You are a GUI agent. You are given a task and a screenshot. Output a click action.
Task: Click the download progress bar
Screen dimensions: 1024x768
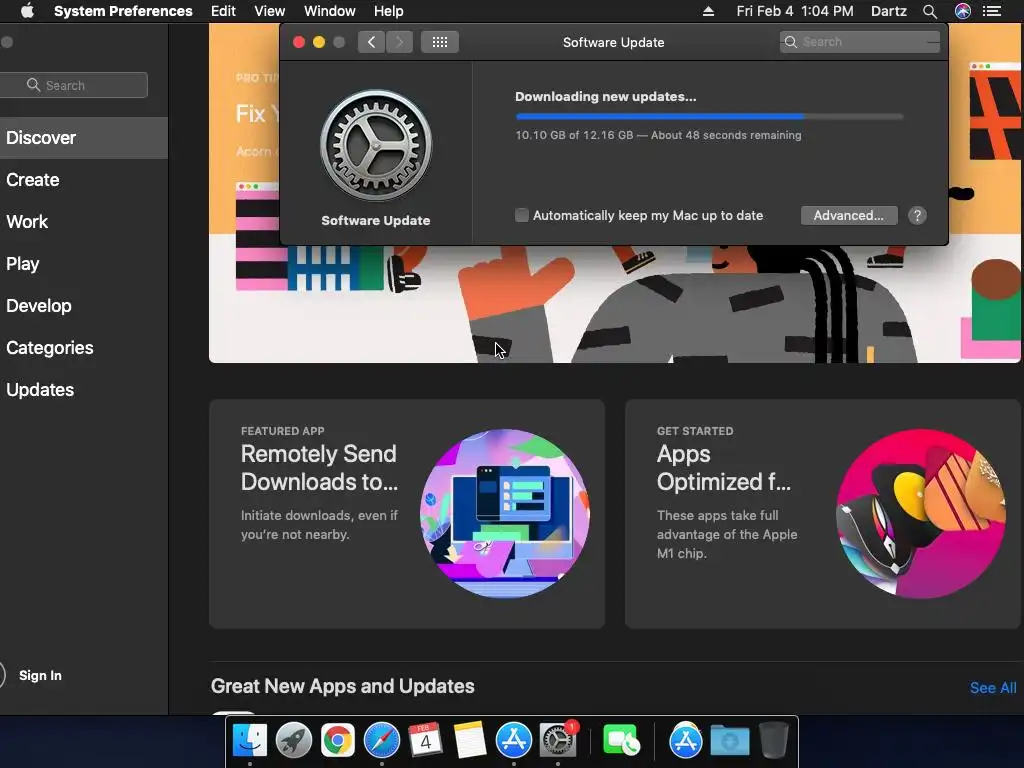click(x=709, y=116)
